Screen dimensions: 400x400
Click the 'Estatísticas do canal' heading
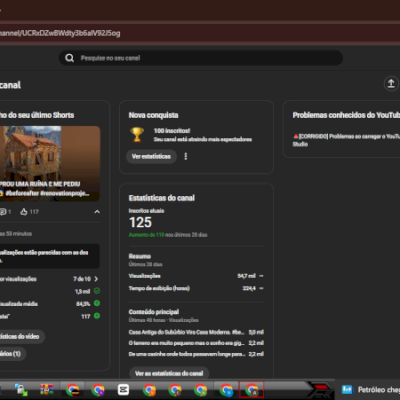point(162,198)
